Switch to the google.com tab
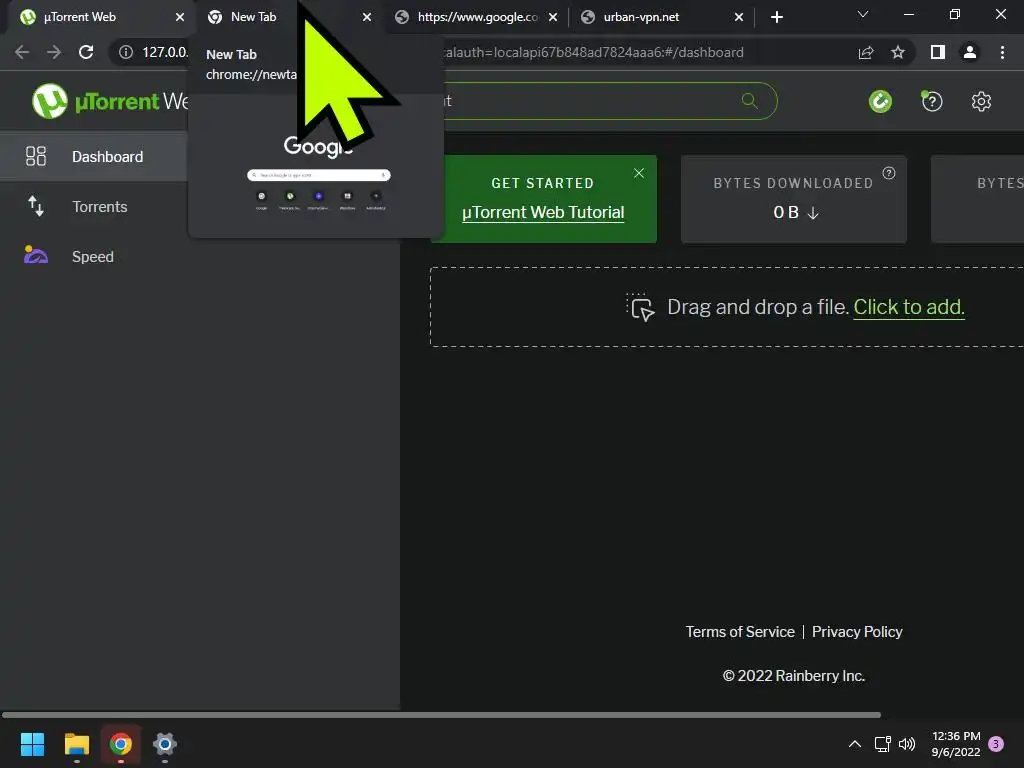The width and height of the screenshot is (1024, 768). coord(477,17)
